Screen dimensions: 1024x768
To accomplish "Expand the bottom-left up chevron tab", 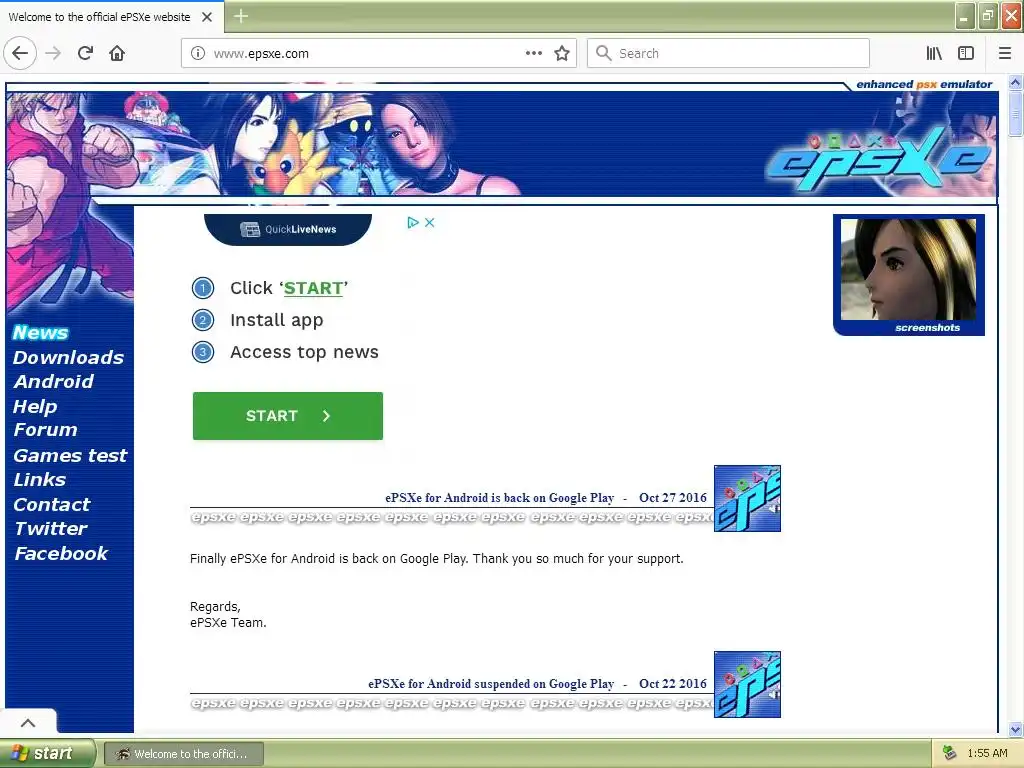I will 28,722.
